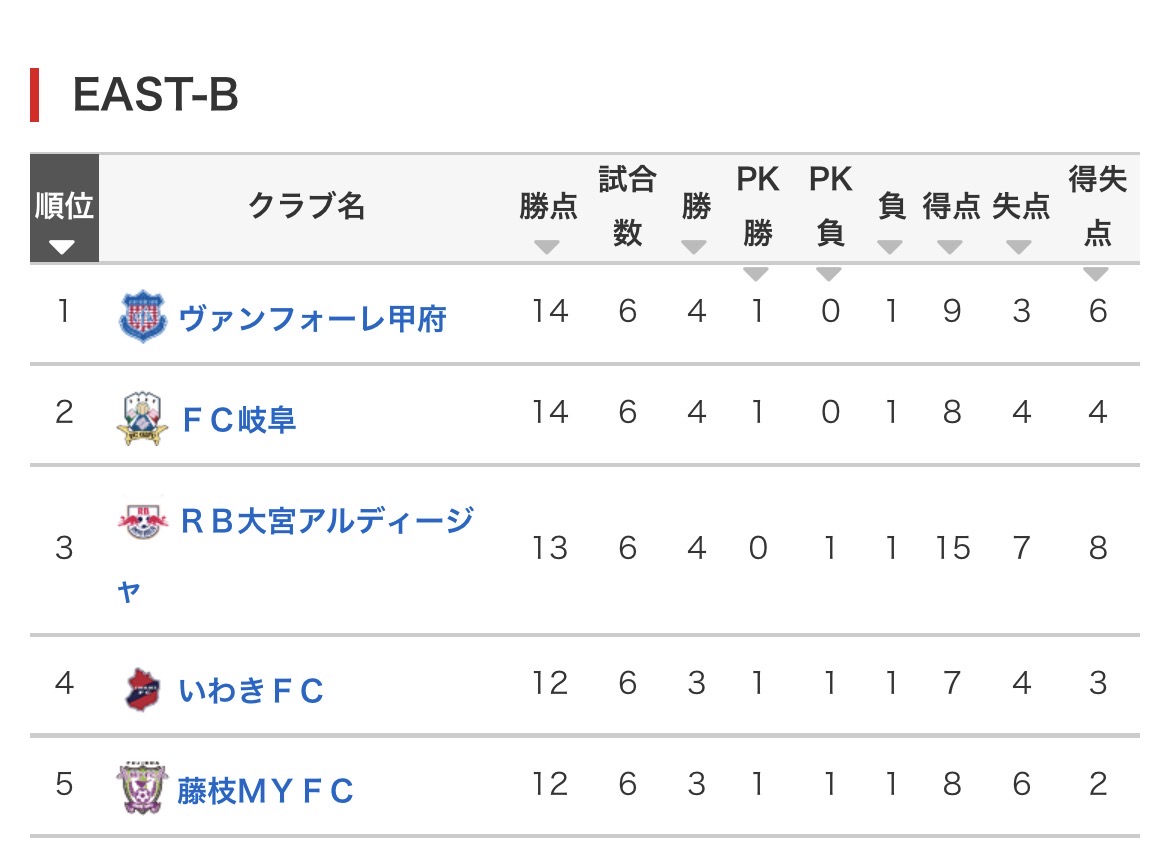Viewport: 1170px width, 843px height.
Task: Click the Fujieda MYFC club crest icon
Action: 143,789
